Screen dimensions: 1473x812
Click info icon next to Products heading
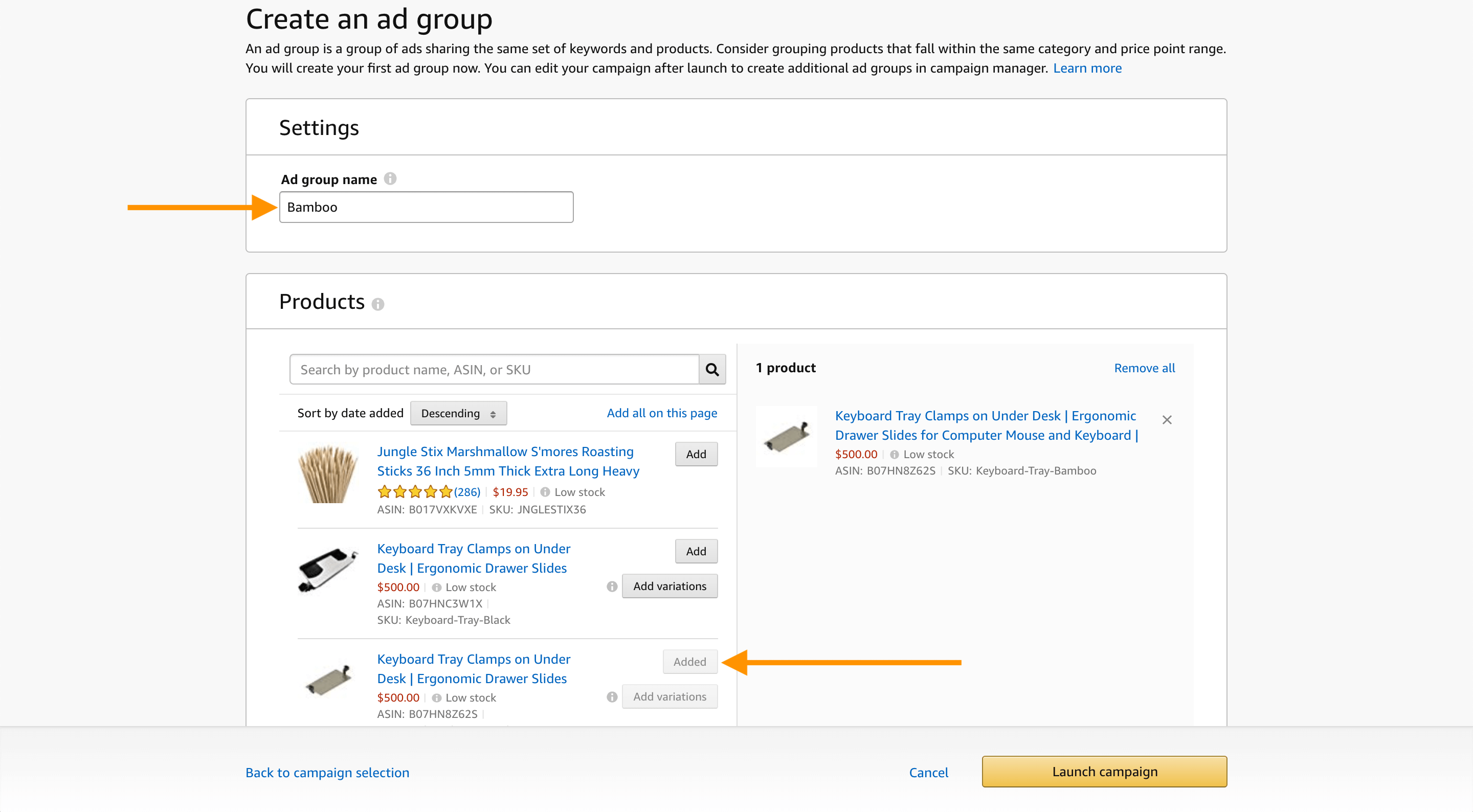click(378, 304)
